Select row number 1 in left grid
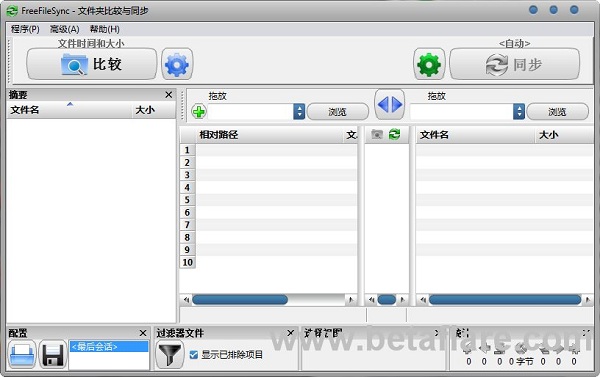The width and height of the screenshot is (600, 377). [x=187, y=150]
